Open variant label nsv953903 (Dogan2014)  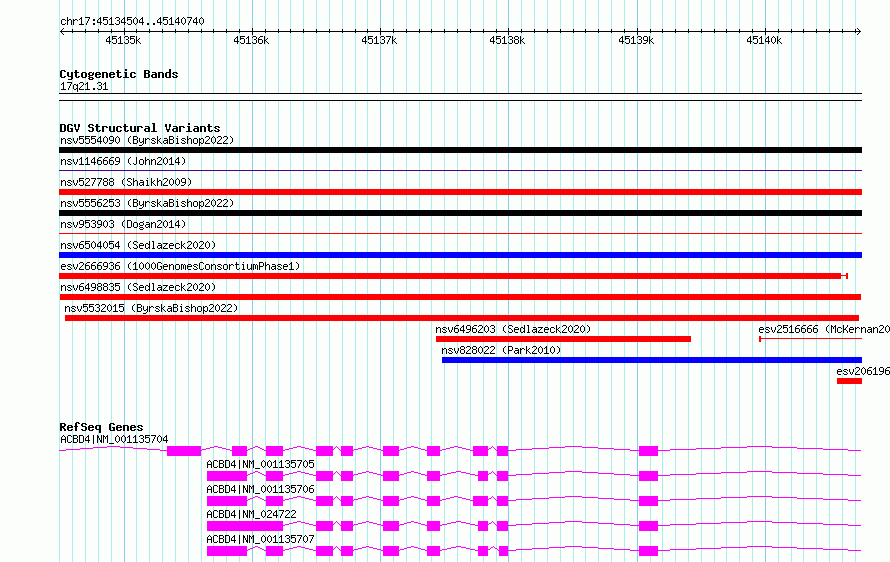click(x=123, y=224)
